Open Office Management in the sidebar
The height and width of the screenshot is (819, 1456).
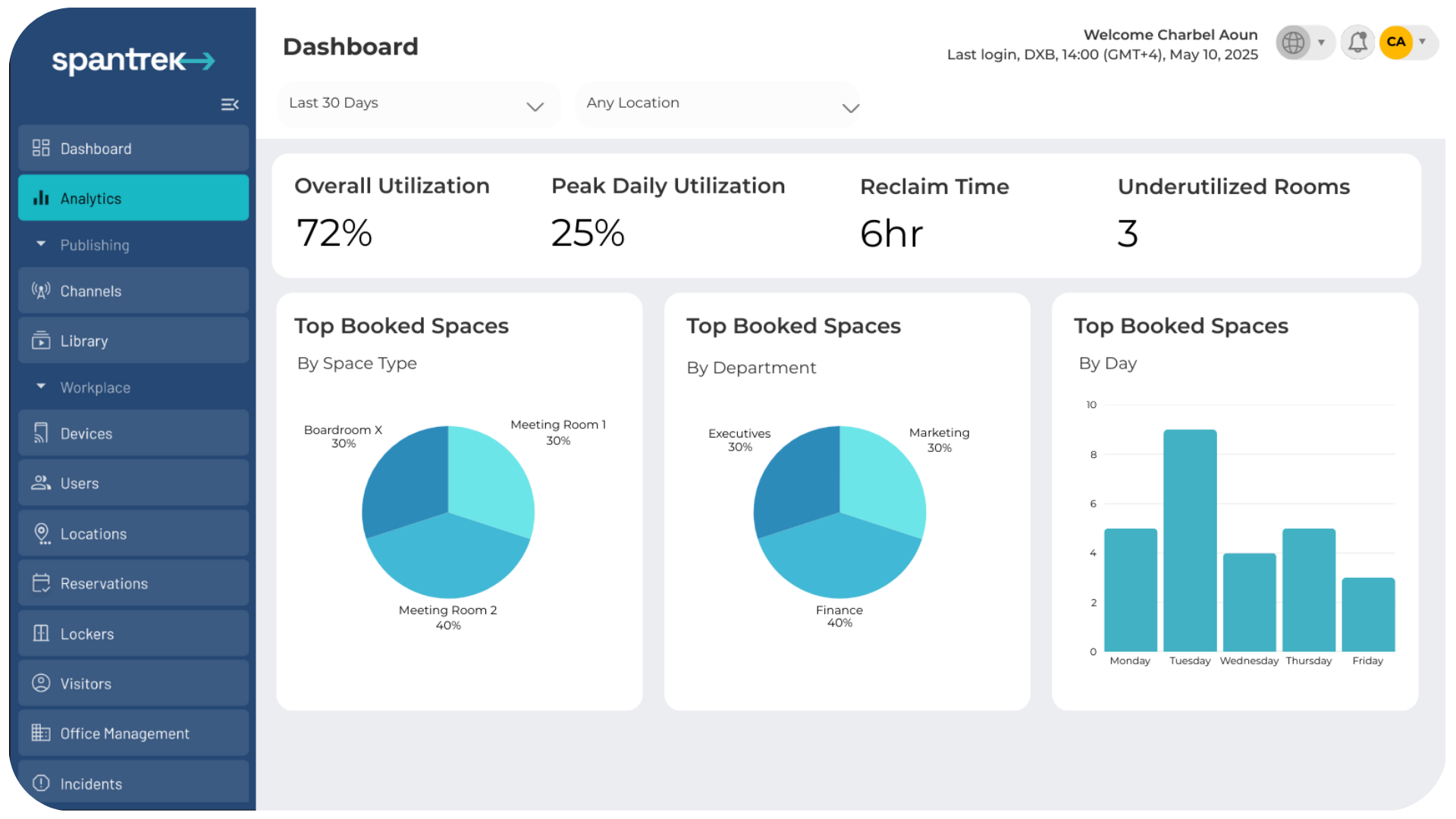133,733
